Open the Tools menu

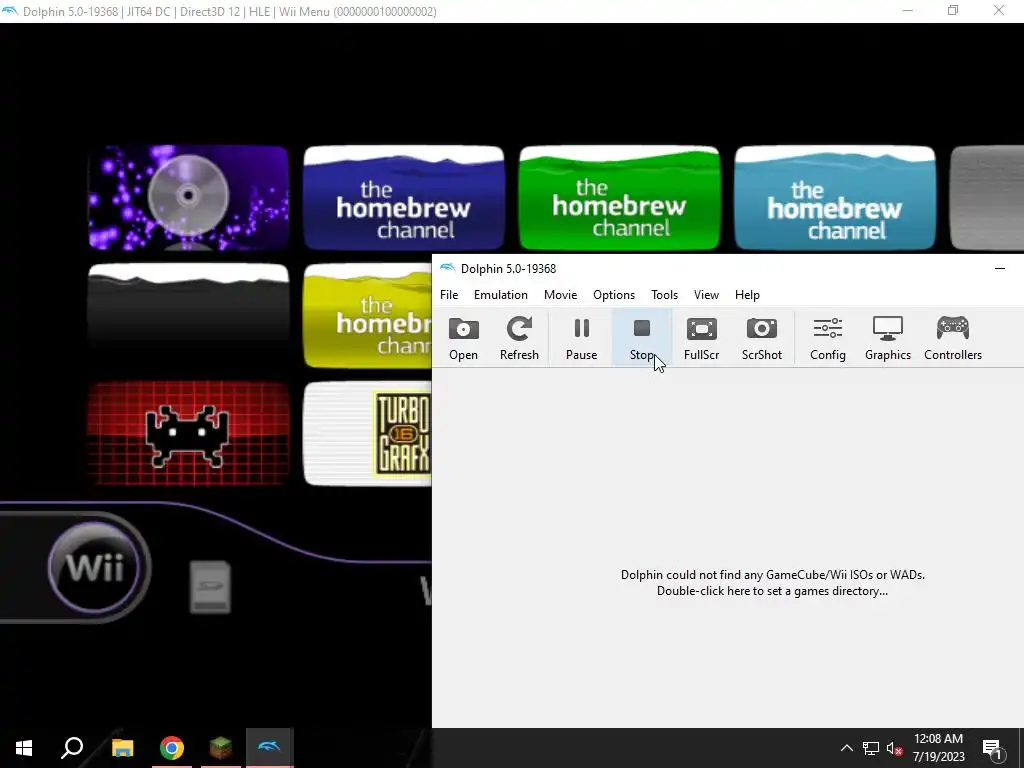tap(664, 295)
